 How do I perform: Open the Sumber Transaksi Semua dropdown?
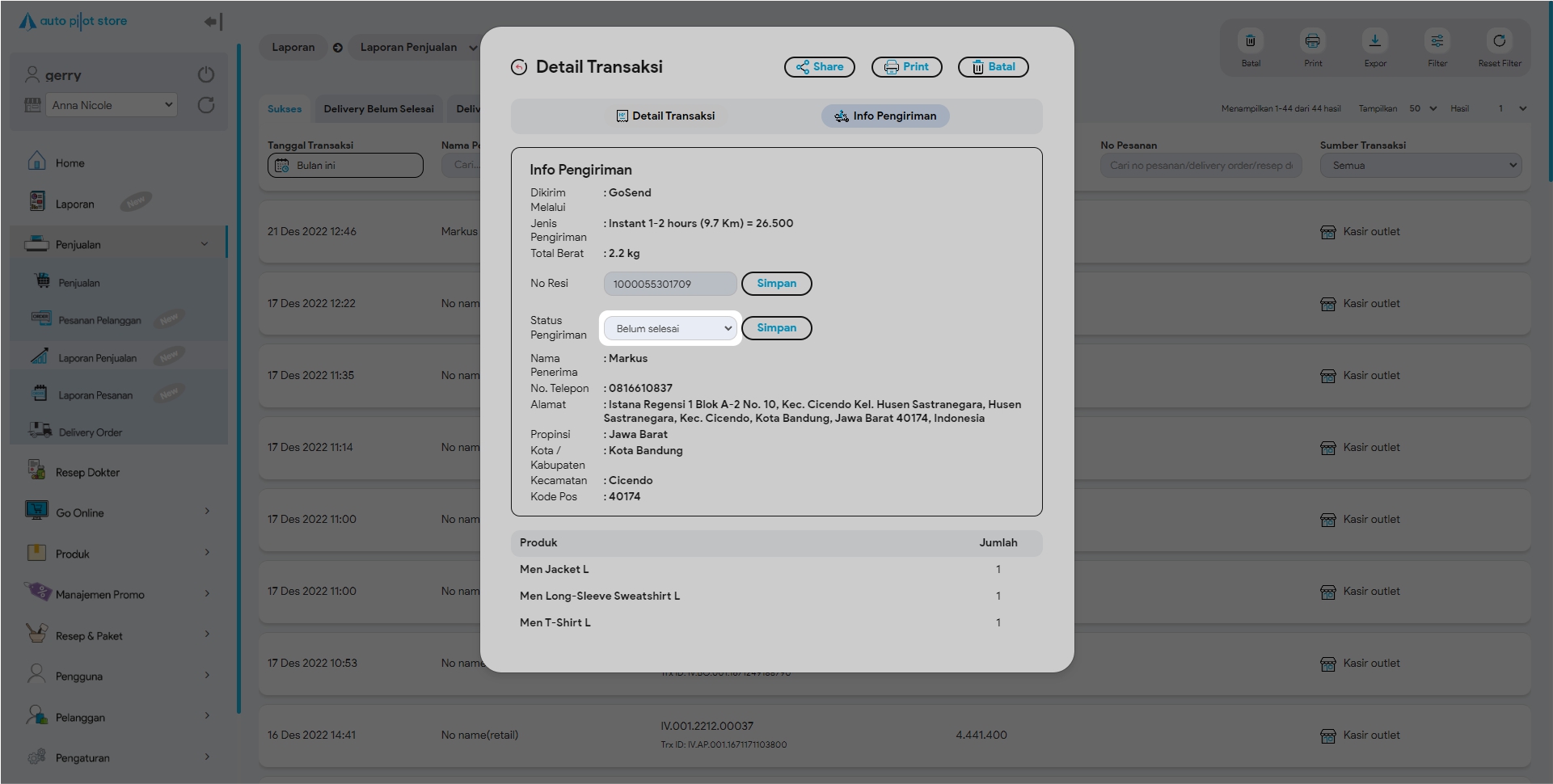click(1420, 166)
